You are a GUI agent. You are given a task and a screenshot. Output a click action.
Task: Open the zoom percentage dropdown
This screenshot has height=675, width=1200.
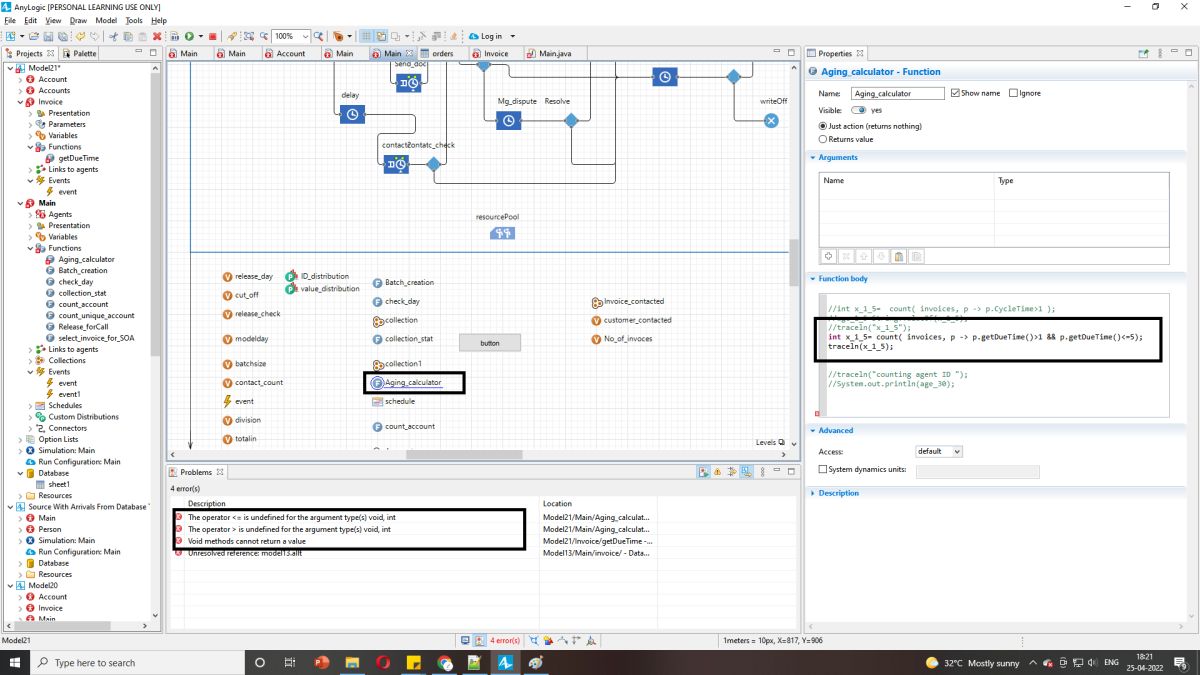pyautogui.click(x=305, y=36)
